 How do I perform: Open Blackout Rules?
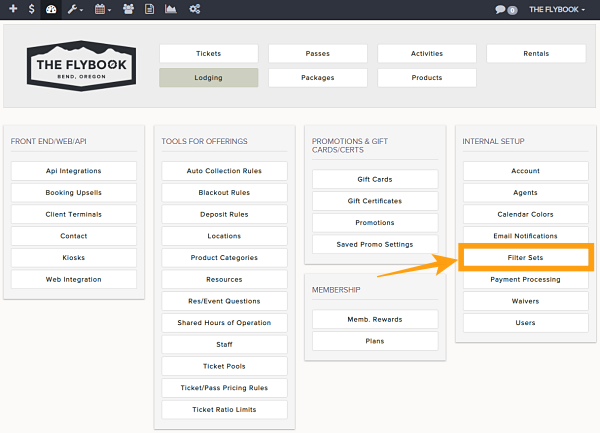coord(224,193)
